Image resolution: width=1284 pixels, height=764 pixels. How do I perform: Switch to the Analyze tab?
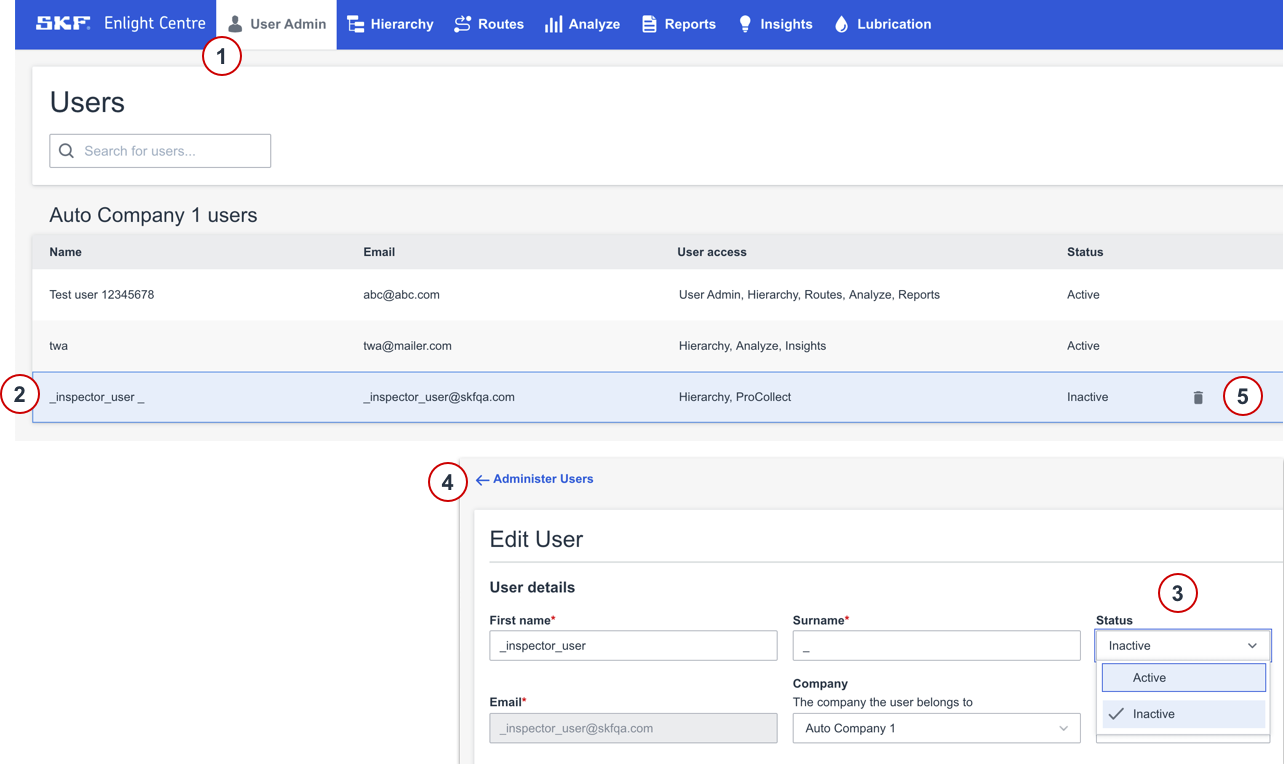pos(582,24)
